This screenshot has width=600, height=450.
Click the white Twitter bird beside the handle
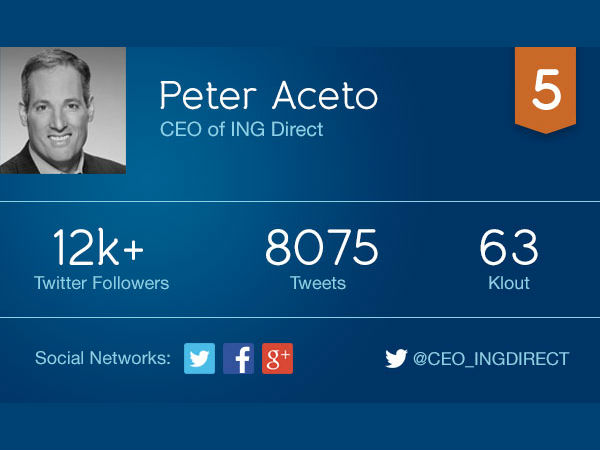point(396,359)
